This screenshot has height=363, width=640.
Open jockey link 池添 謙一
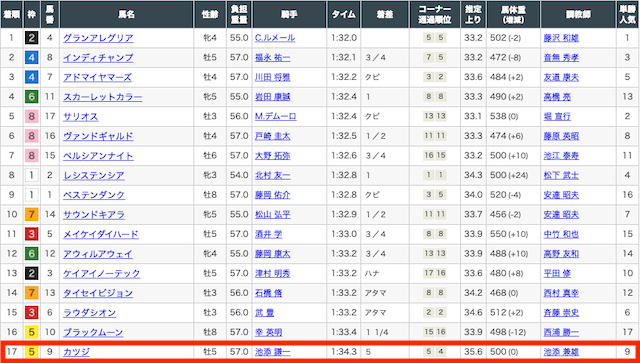[273, 352]
